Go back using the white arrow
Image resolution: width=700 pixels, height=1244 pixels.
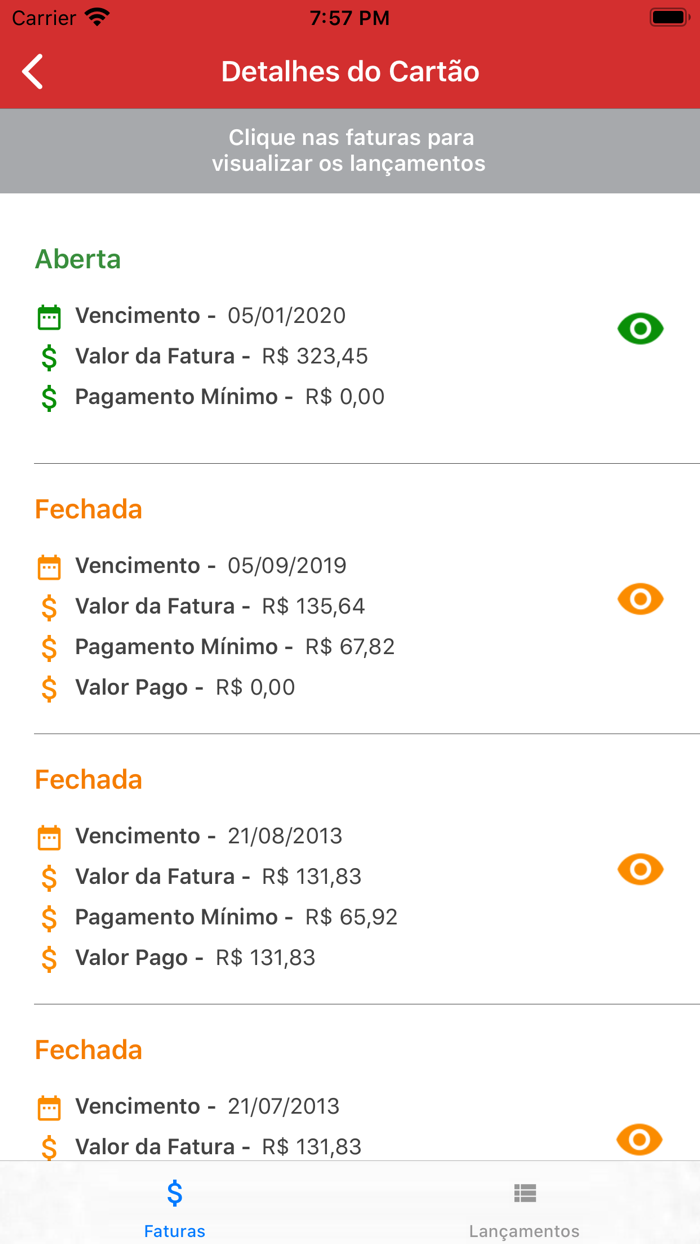(32, 71)
